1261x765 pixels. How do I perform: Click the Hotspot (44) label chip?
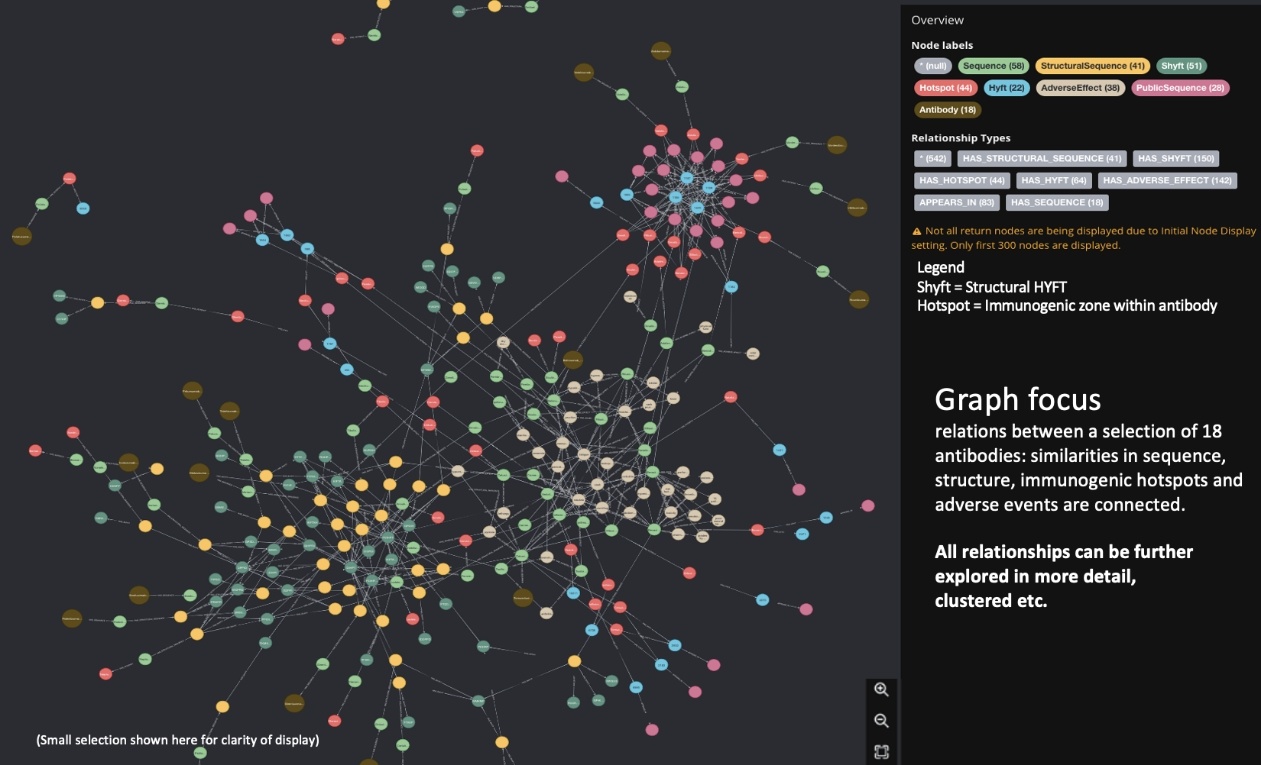click(x=944, y=88)
